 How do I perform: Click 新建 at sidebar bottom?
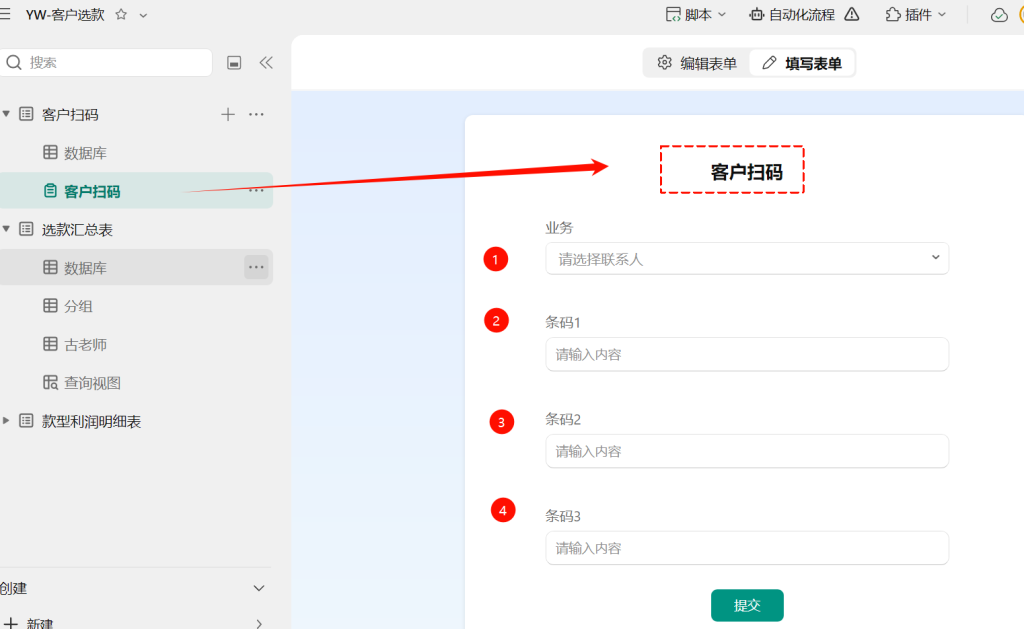point(39,624)
